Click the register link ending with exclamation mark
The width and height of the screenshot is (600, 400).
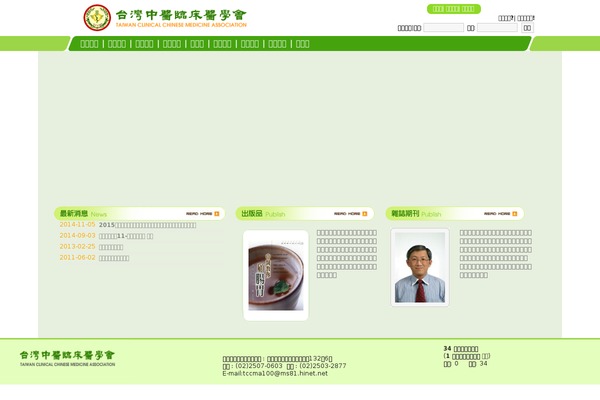click(526, 18)
